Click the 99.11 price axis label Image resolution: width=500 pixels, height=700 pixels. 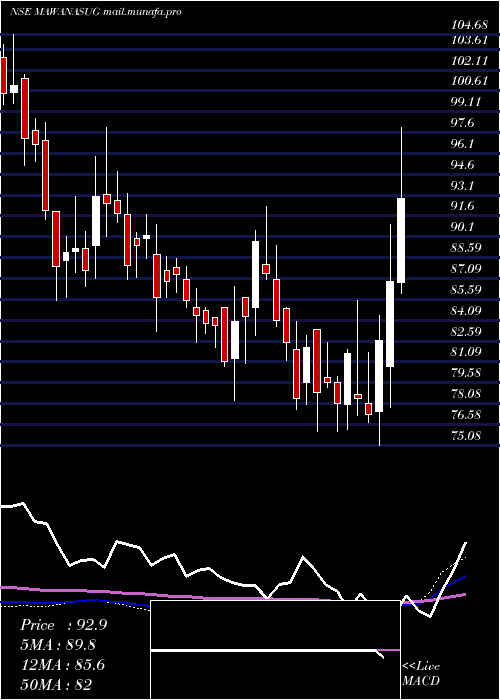(467, 102)
